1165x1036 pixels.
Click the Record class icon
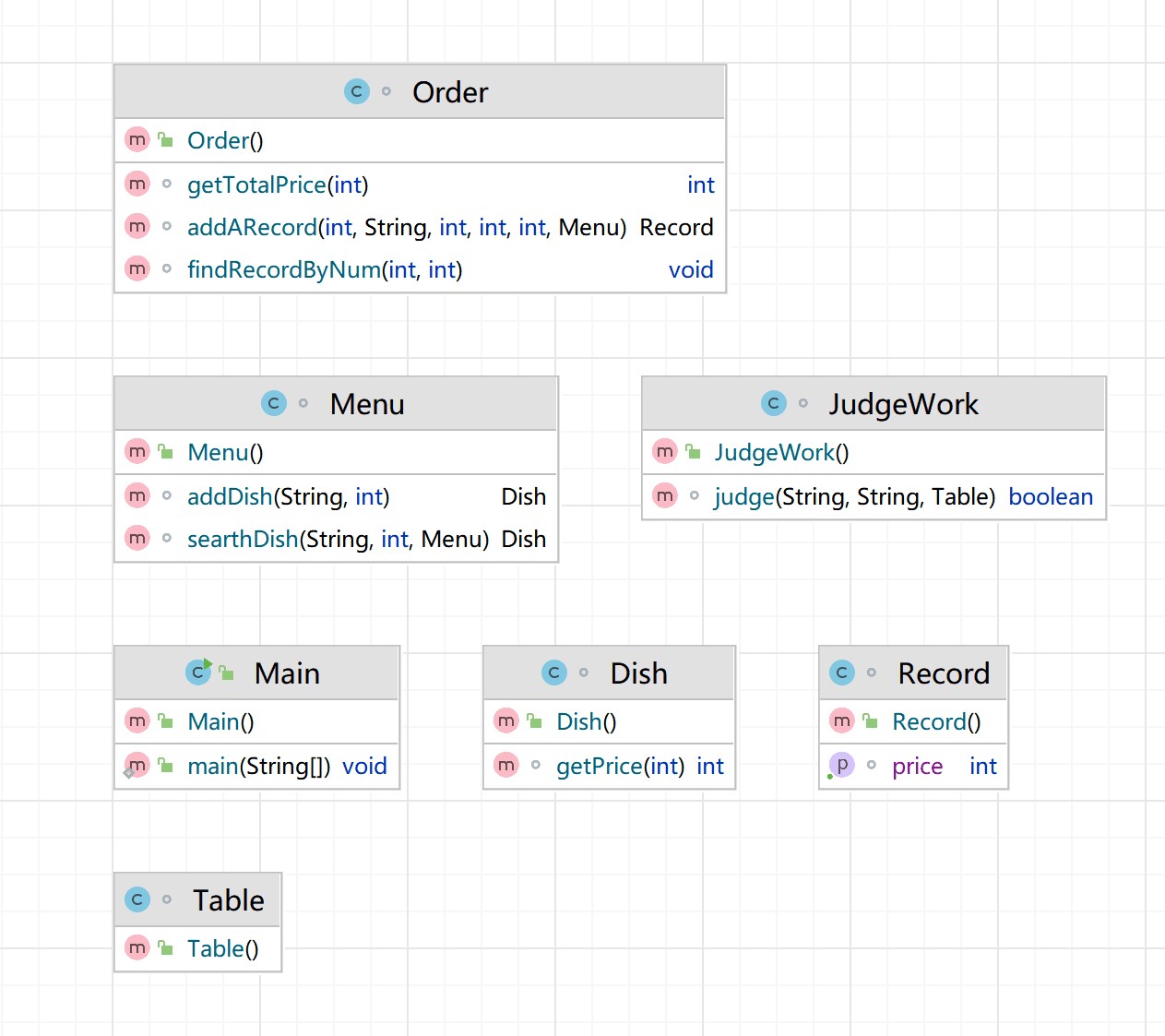click(842, 673)
